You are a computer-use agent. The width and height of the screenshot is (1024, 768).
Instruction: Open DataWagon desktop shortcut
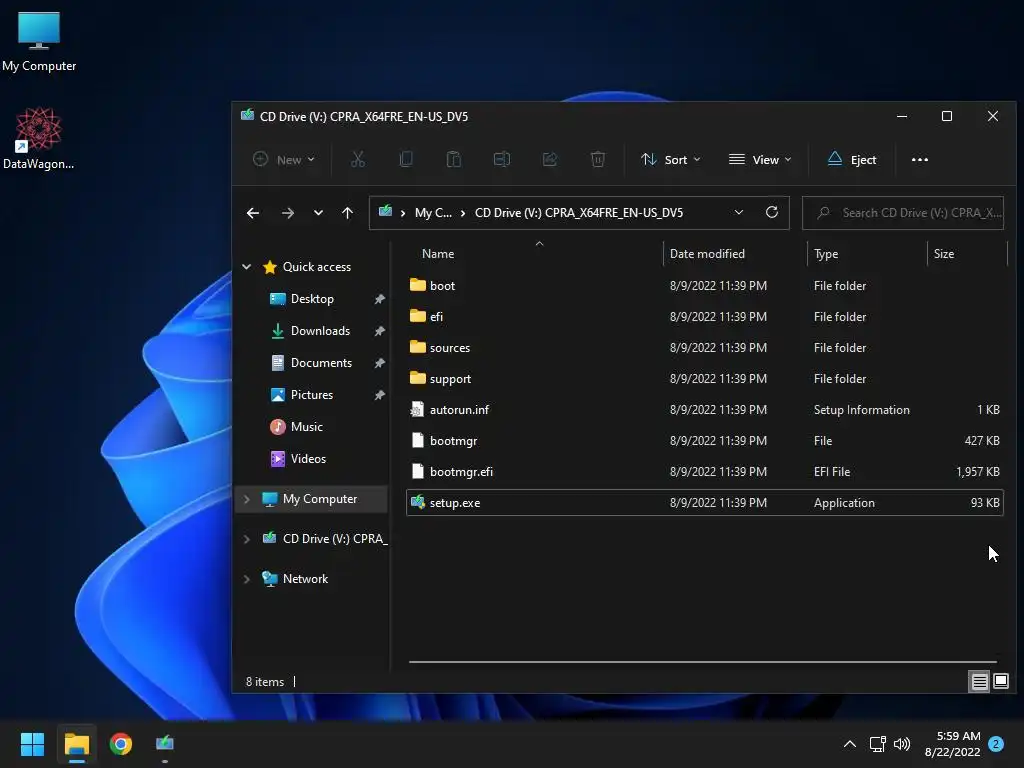coord(39,138)
